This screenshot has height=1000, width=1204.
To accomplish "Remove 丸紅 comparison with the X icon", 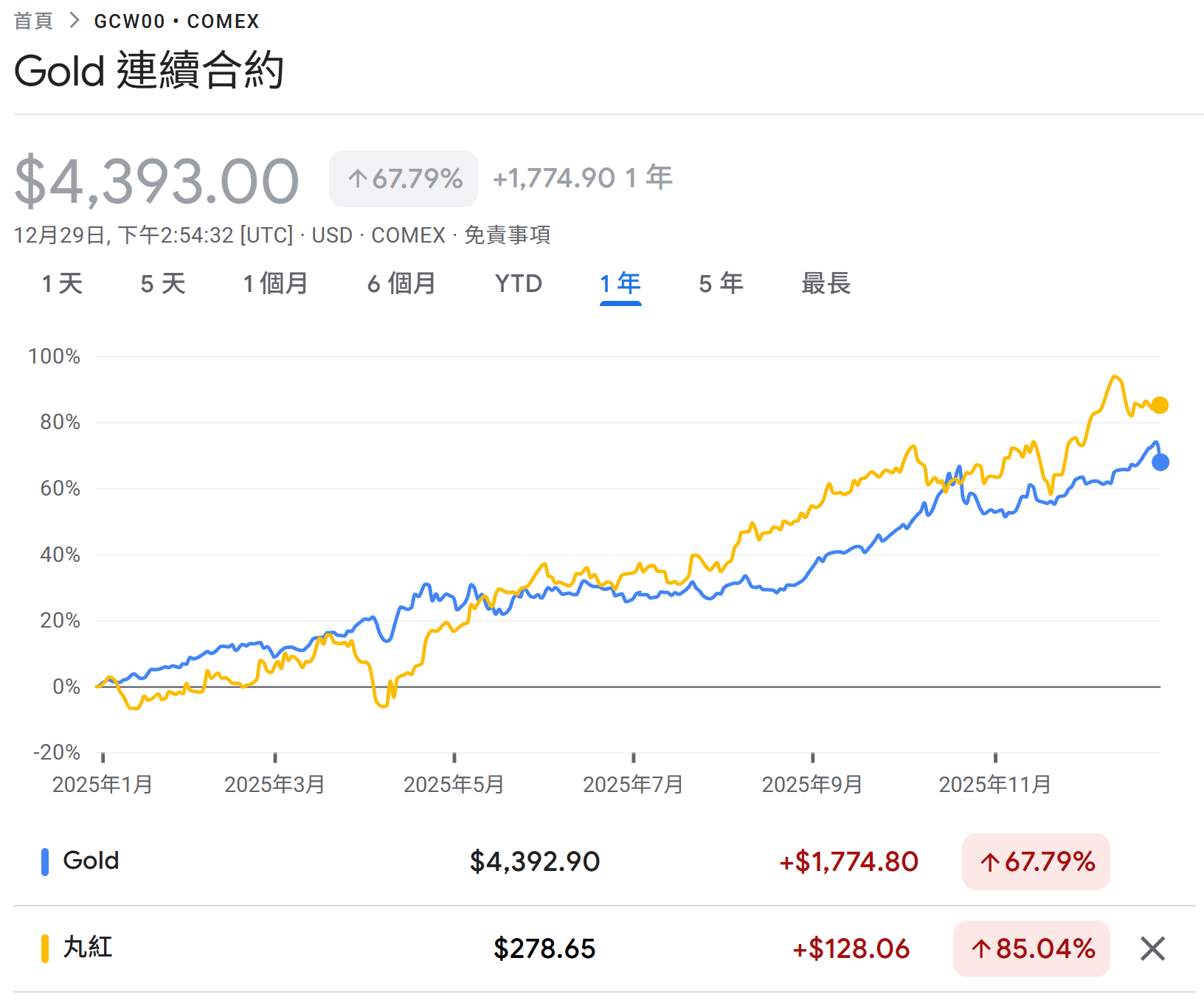I will [x=1152, y=948].
